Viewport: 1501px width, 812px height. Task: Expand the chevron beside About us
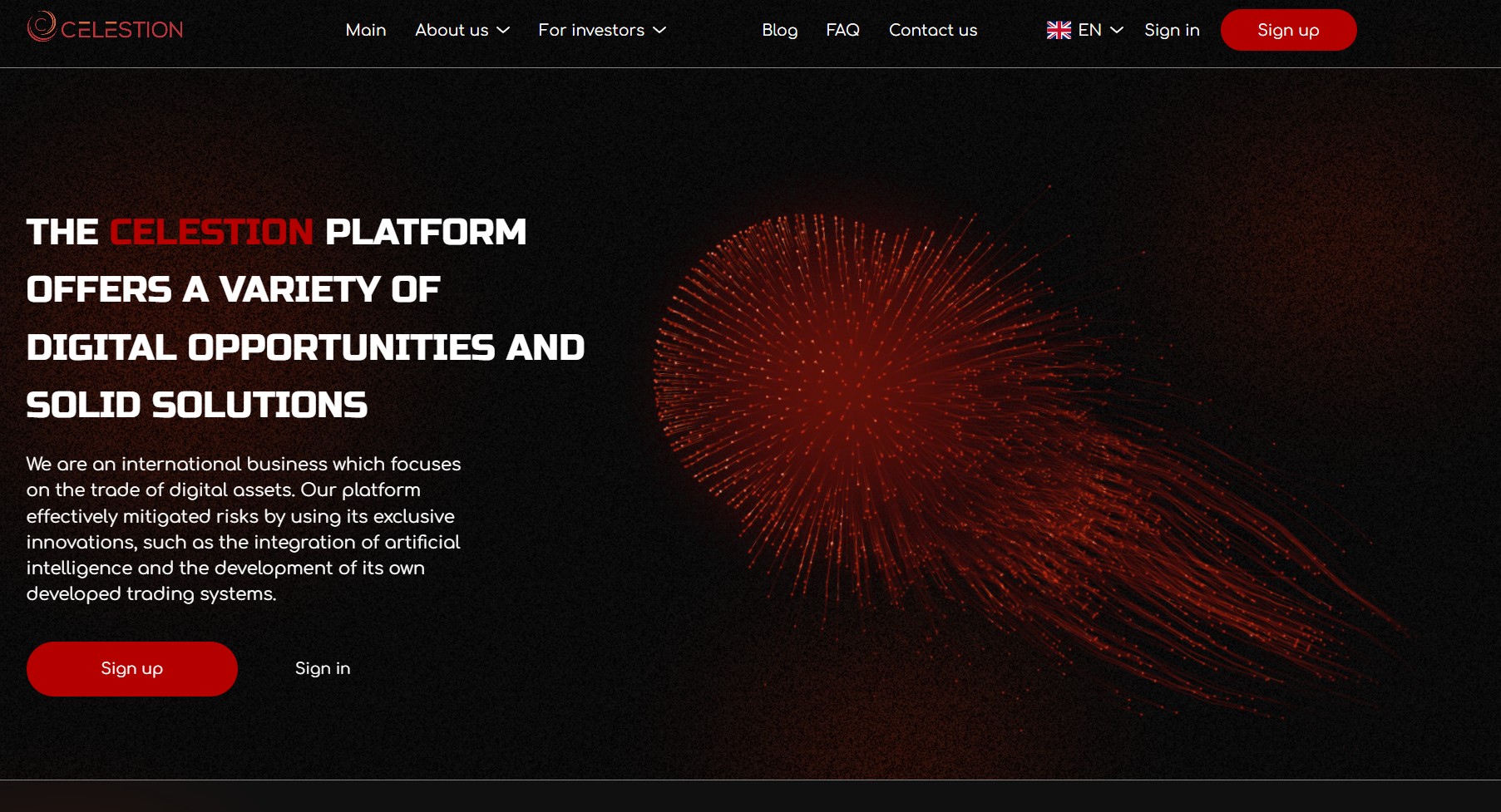[503, 31]
